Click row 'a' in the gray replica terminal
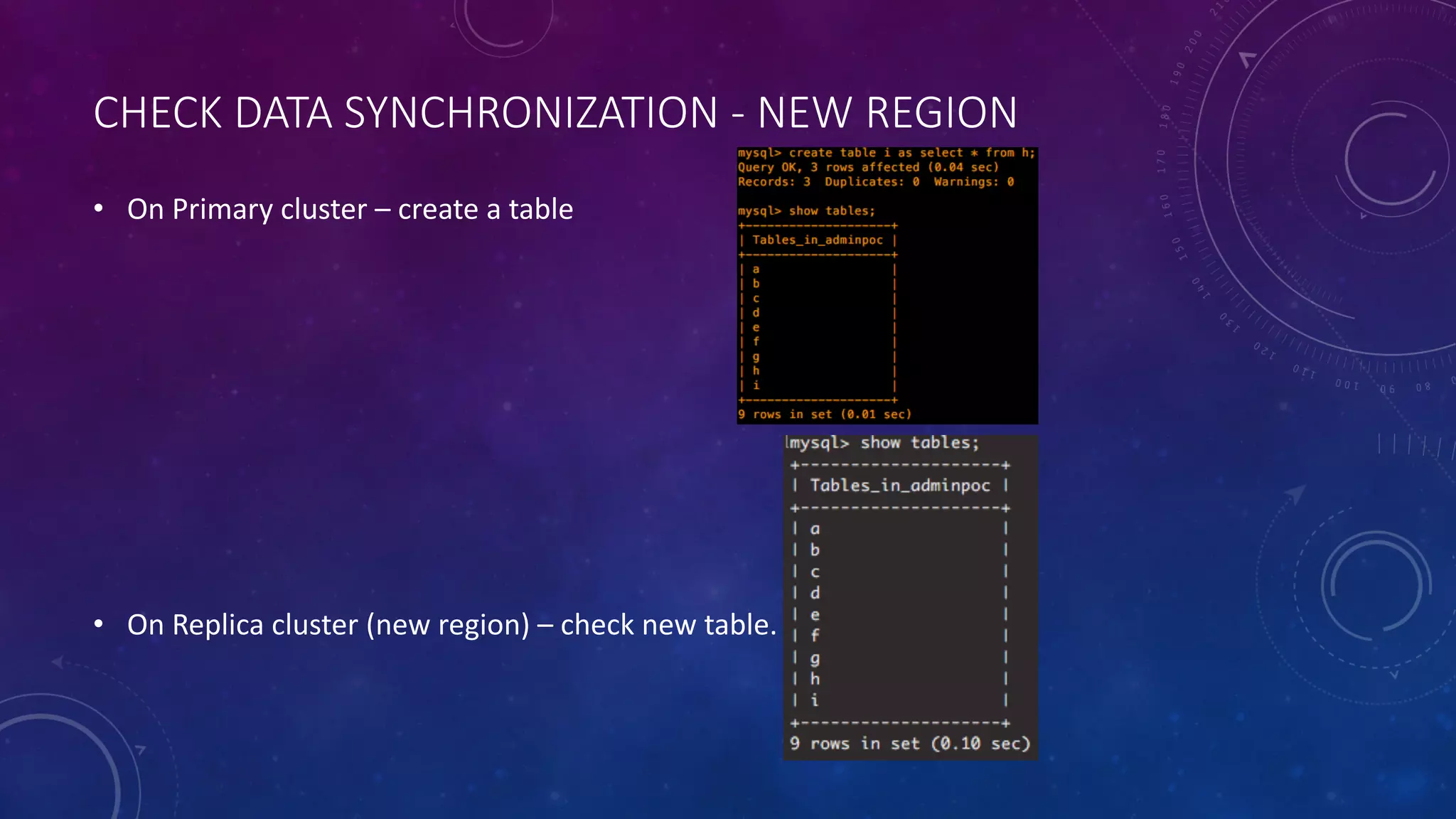1456x819 pixels. 815,529
